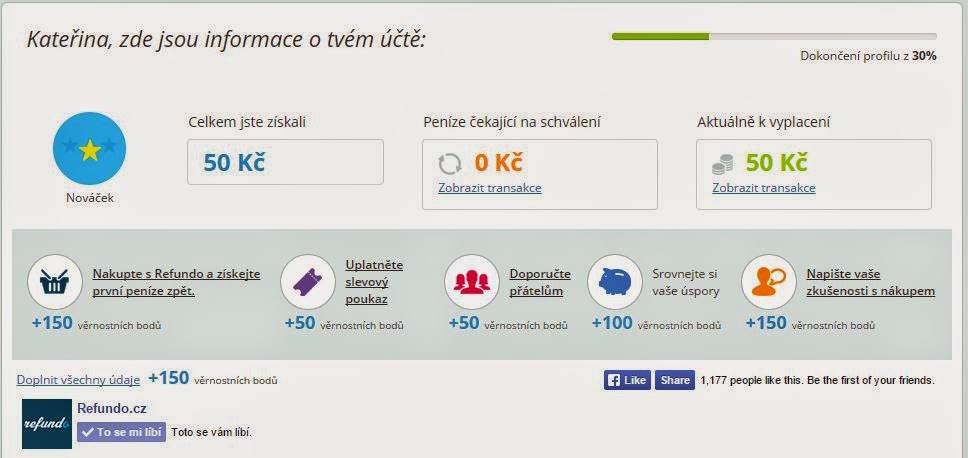Click the coins stack icon
This screenshot has height=458, width=968.
(723, 164)
